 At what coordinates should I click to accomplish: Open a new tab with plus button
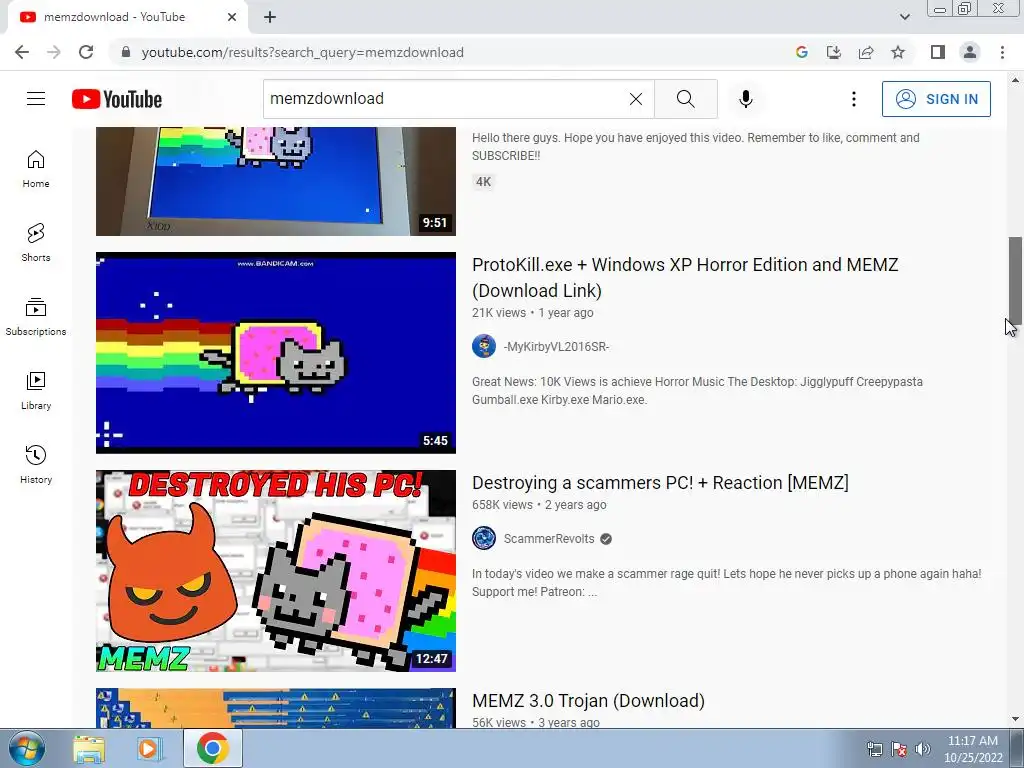click(270, 17)
